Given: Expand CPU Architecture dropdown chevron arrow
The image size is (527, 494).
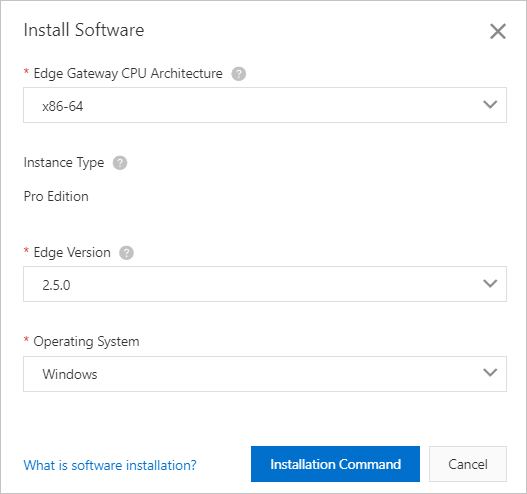Looking at the screenshot, I should tap(490, 105).
